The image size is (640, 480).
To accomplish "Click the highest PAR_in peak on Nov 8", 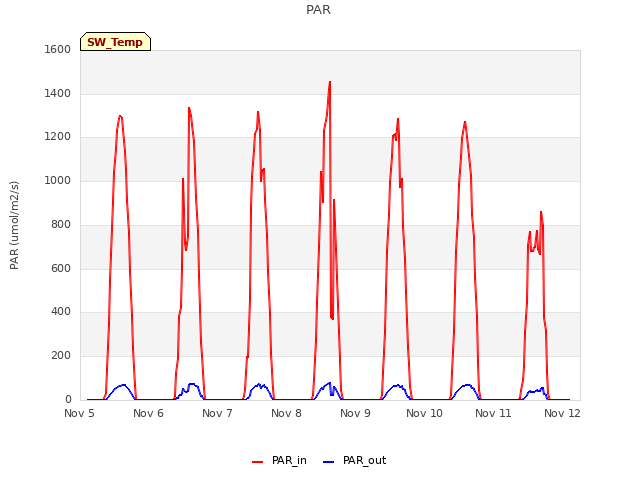I will tap(330, 82).
